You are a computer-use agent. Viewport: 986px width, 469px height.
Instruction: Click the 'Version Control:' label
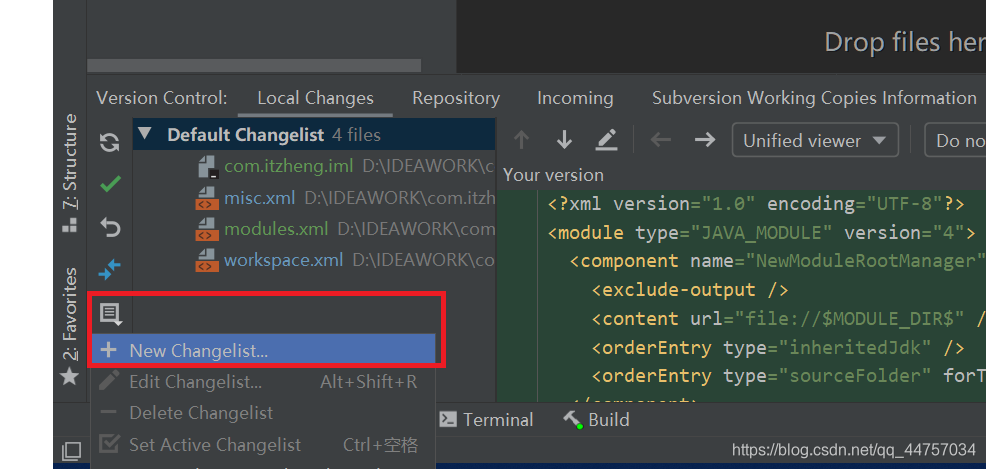[x=162, y=99]
